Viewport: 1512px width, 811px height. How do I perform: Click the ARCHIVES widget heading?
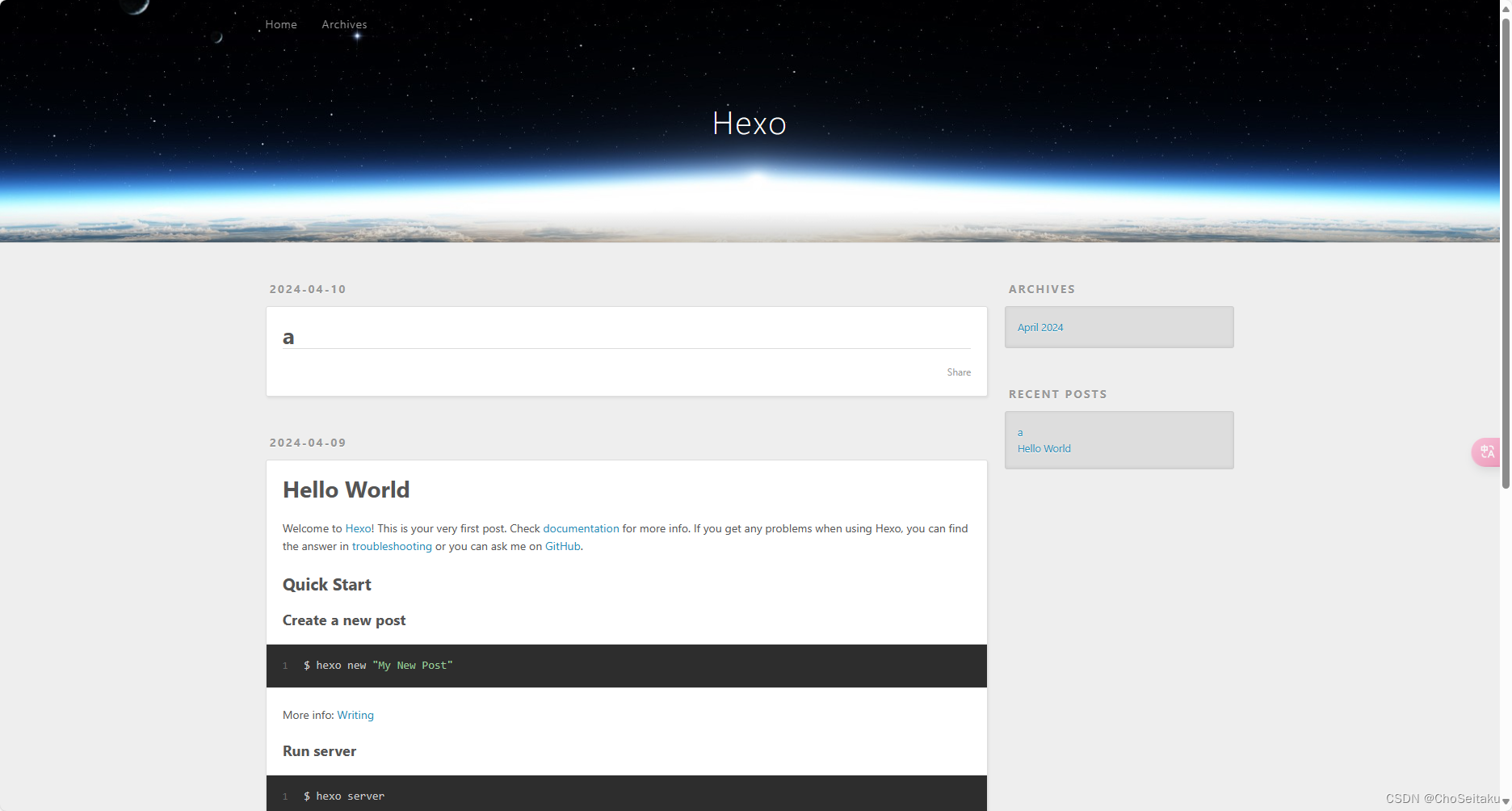[1042, 289]
